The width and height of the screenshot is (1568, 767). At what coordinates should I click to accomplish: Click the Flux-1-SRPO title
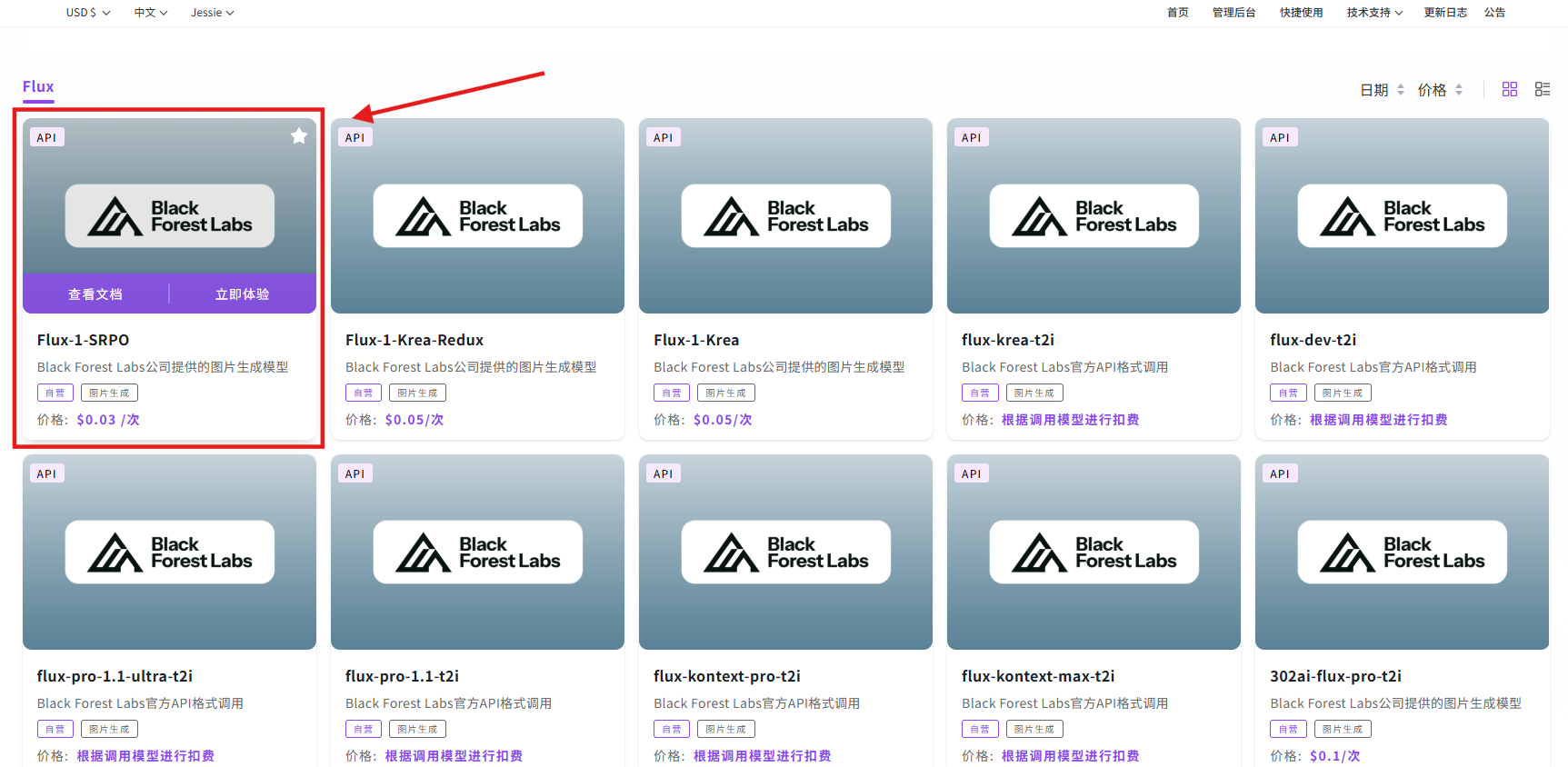pyautogui.click(x=83, y=340)
